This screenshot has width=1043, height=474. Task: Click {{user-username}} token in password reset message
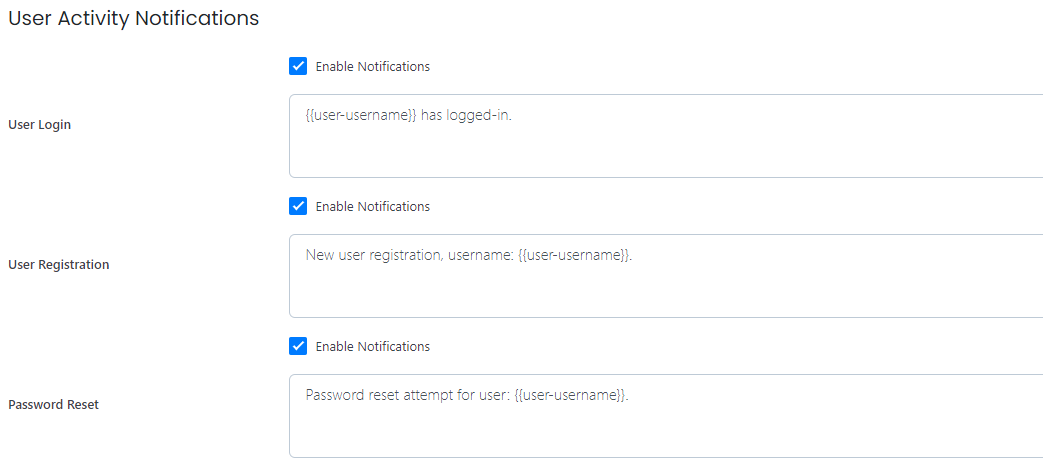point(570,394)
